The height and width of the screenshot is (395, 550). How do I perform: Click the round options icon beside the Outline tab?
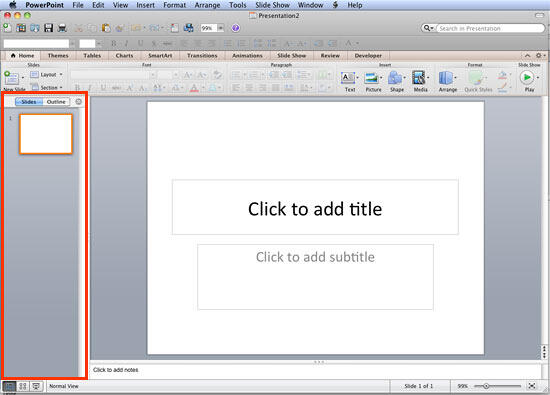pyautogui.click(x=79, y=102)
